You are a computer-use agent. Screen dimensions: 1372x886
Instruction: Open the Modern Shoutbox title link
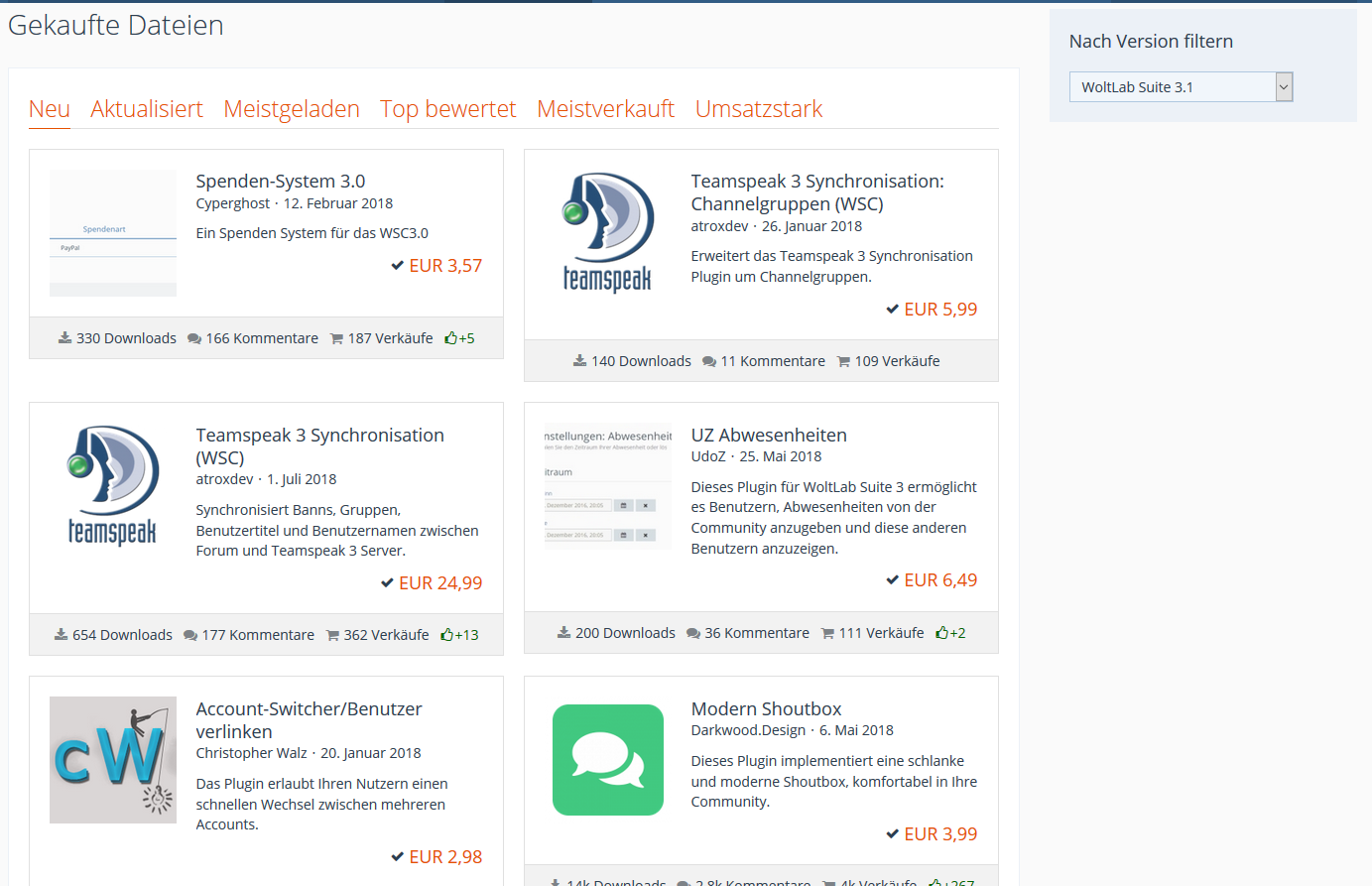(766, 708)
